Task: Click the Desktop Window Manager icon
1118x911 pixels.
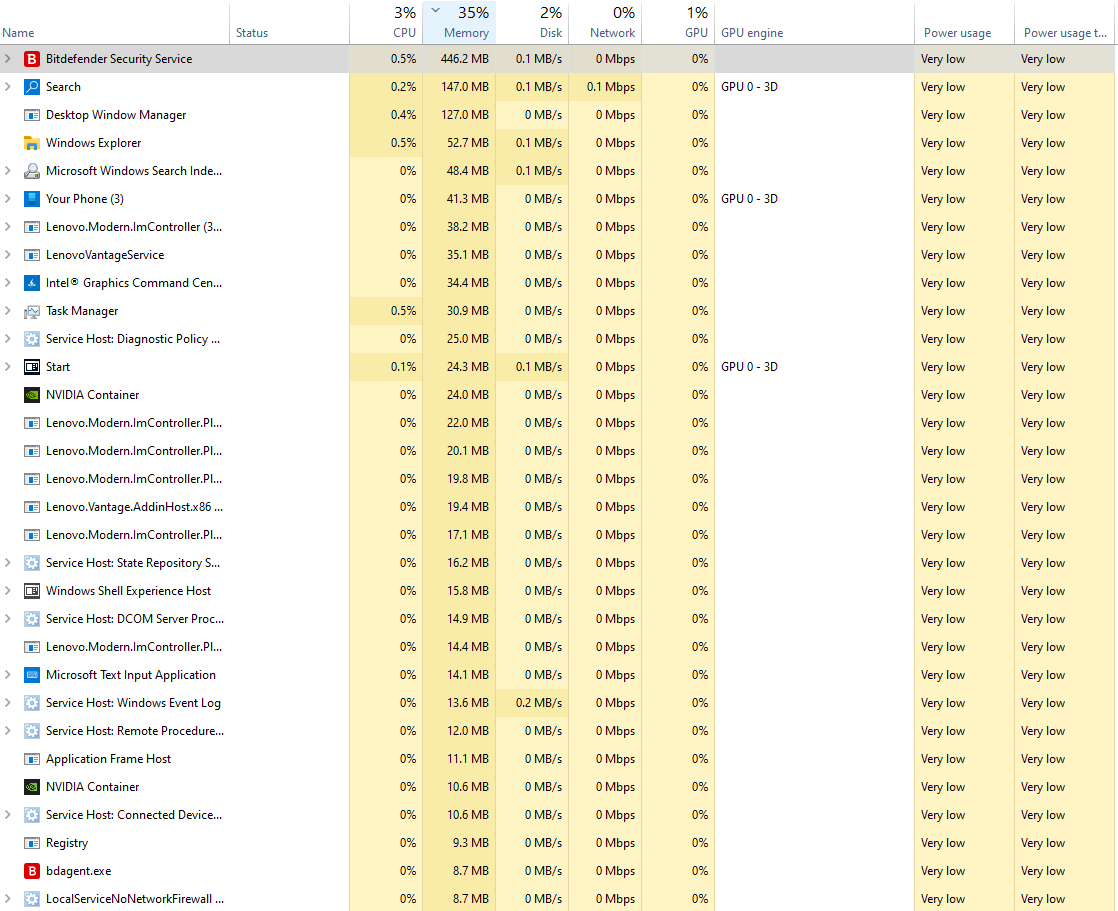Action: point(31,115)
